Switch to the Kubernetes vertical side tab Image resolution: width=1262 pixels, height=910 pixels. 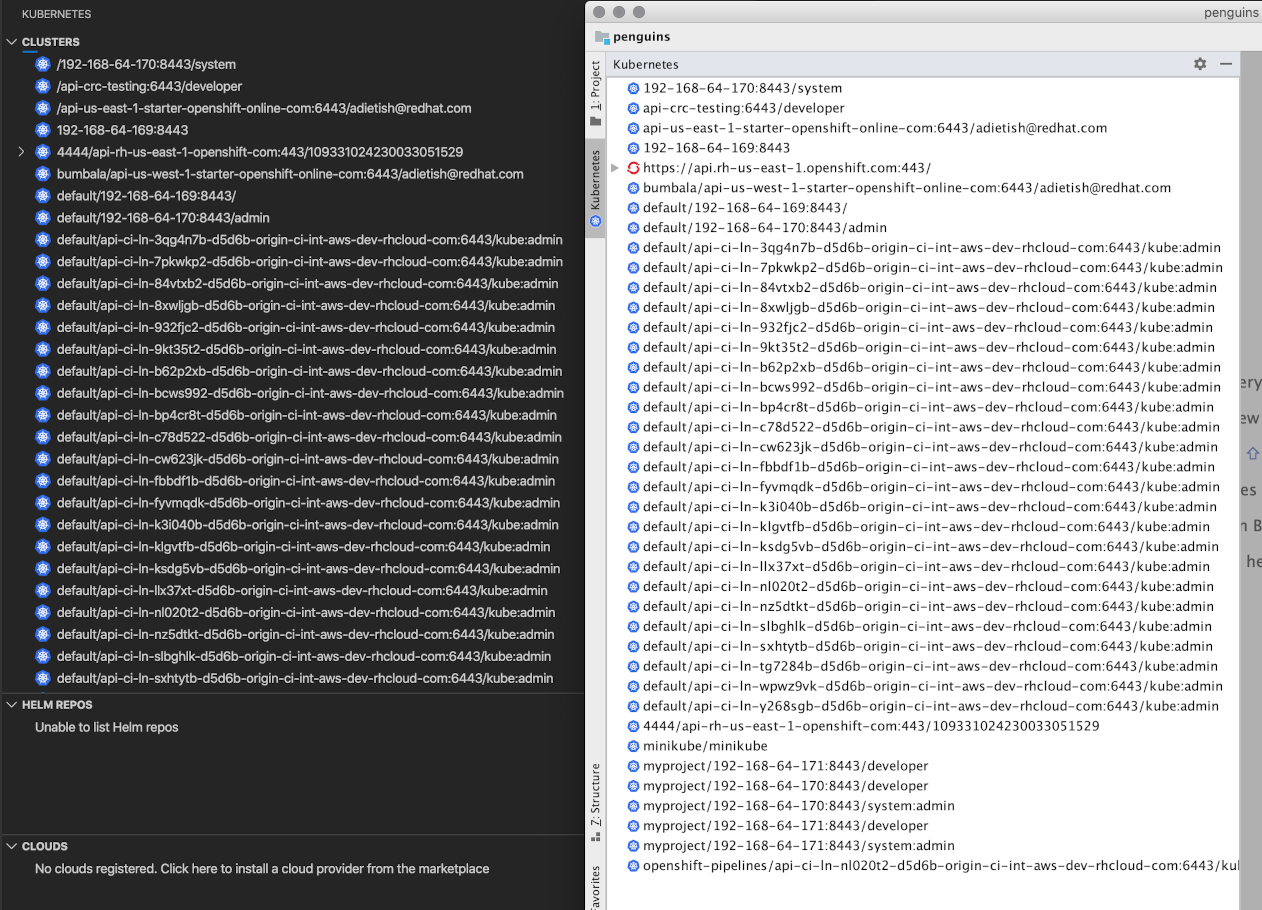click(596, 189)
